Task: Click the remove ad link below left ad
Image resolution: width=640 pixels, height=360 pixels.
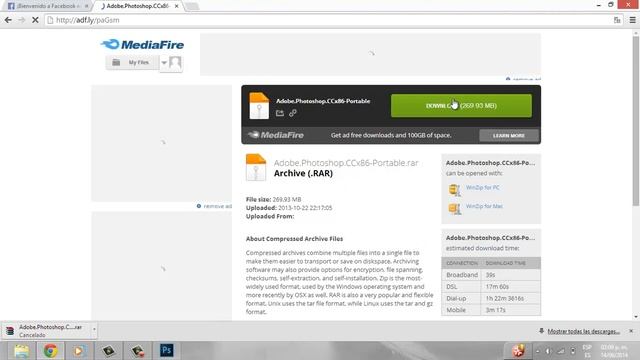Action: tap(214, 206)
